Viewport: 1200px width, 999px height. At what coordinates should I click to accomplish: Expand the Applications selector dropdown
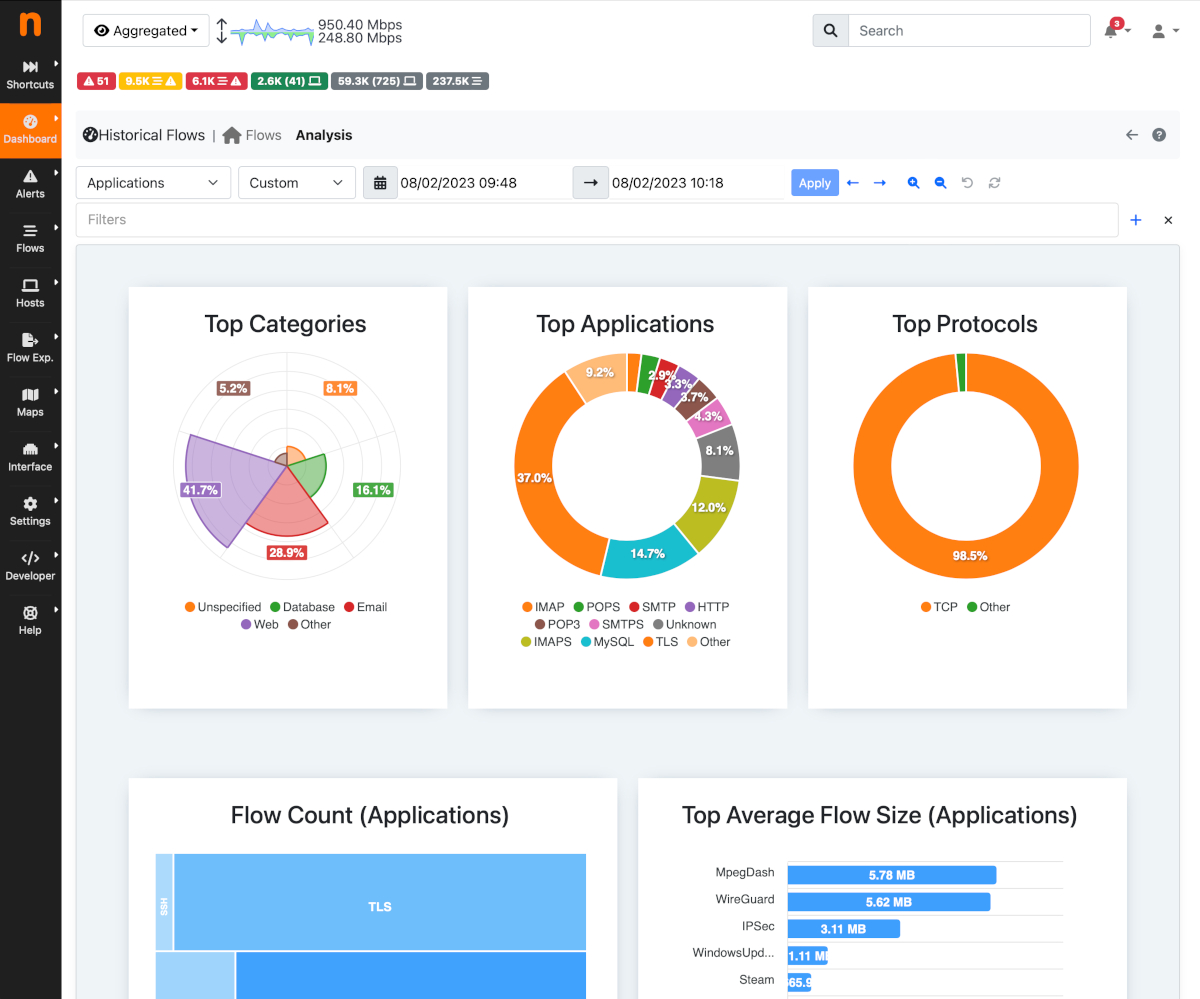click(x=152, y=182)
